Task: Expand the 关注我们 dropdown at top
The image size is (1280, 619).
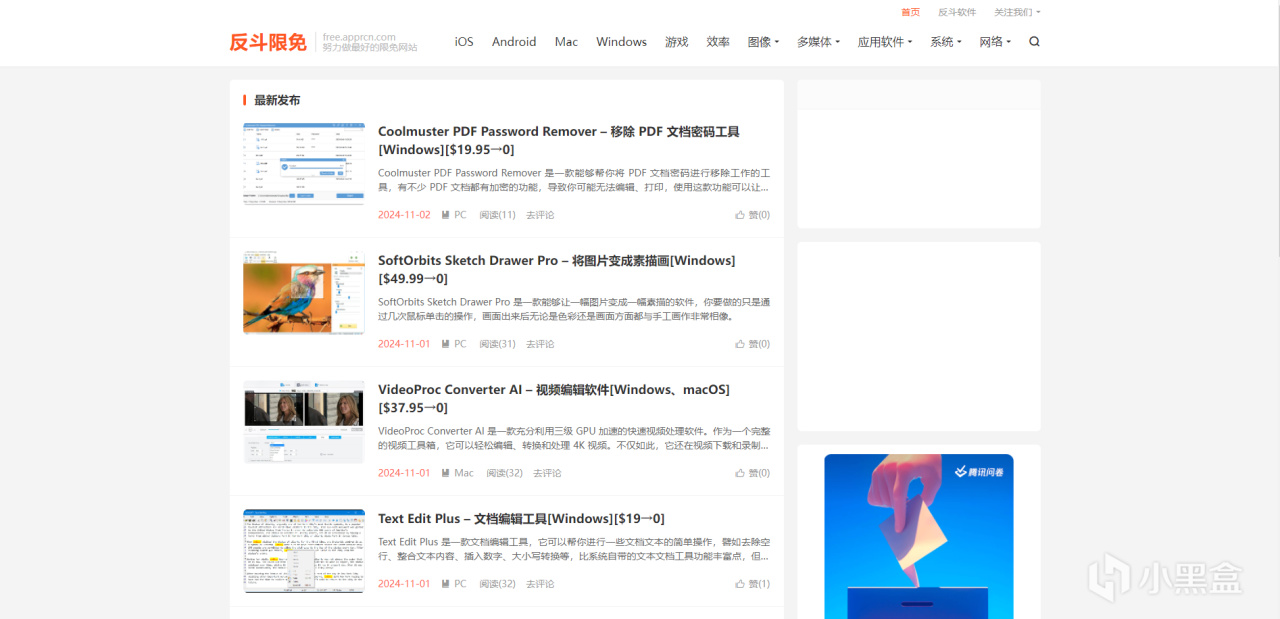Action: (1017, 12)
